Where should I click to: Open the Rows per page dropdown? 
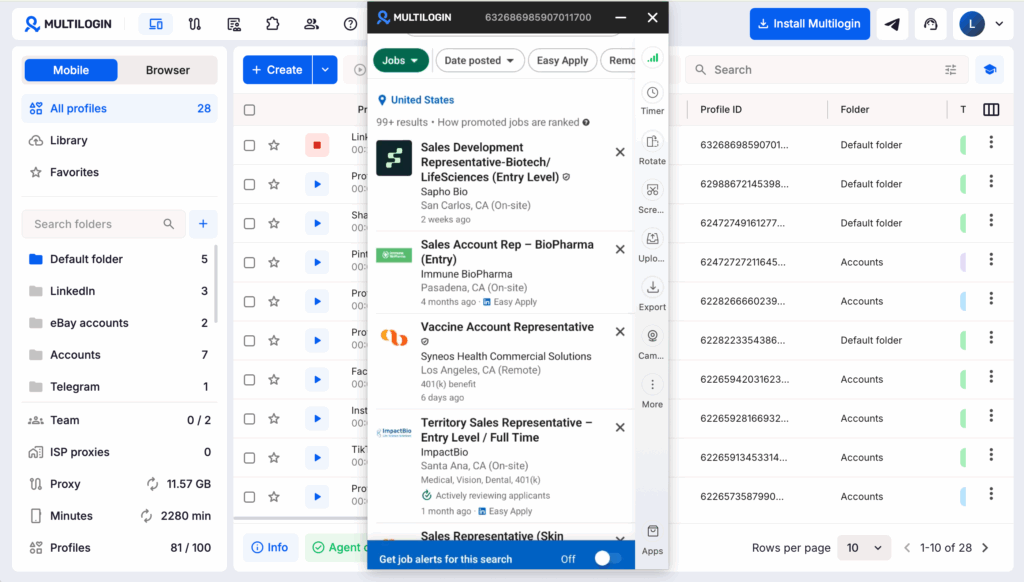pos(863,547)
